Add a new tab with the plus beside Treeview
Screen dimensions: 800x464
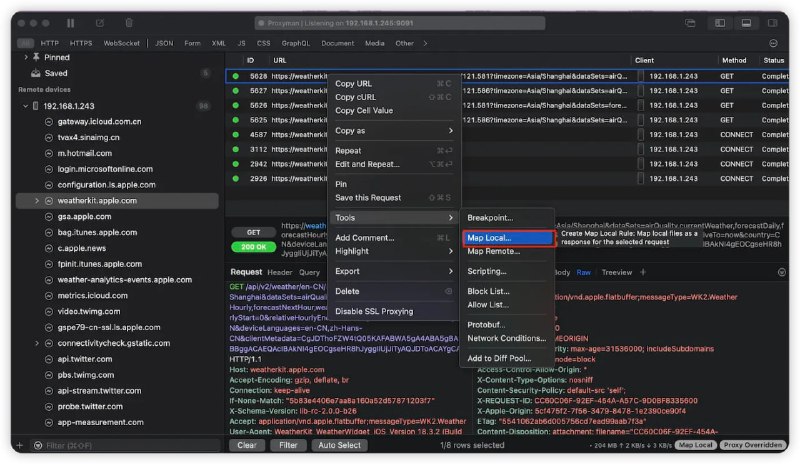click(x=643, y=272)
